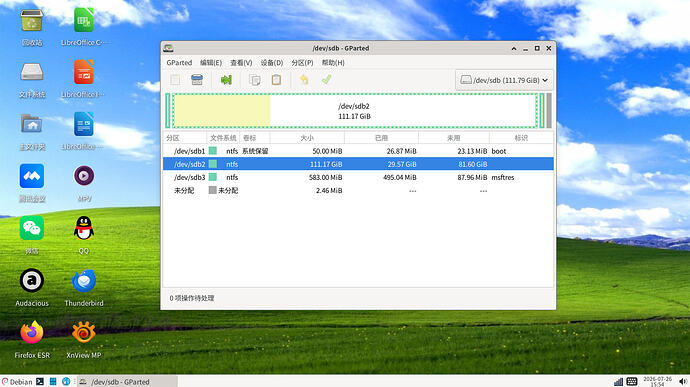The image size is (690, 387).
Task: Launch the terminal from the taskbar
Action: (40, 382)
